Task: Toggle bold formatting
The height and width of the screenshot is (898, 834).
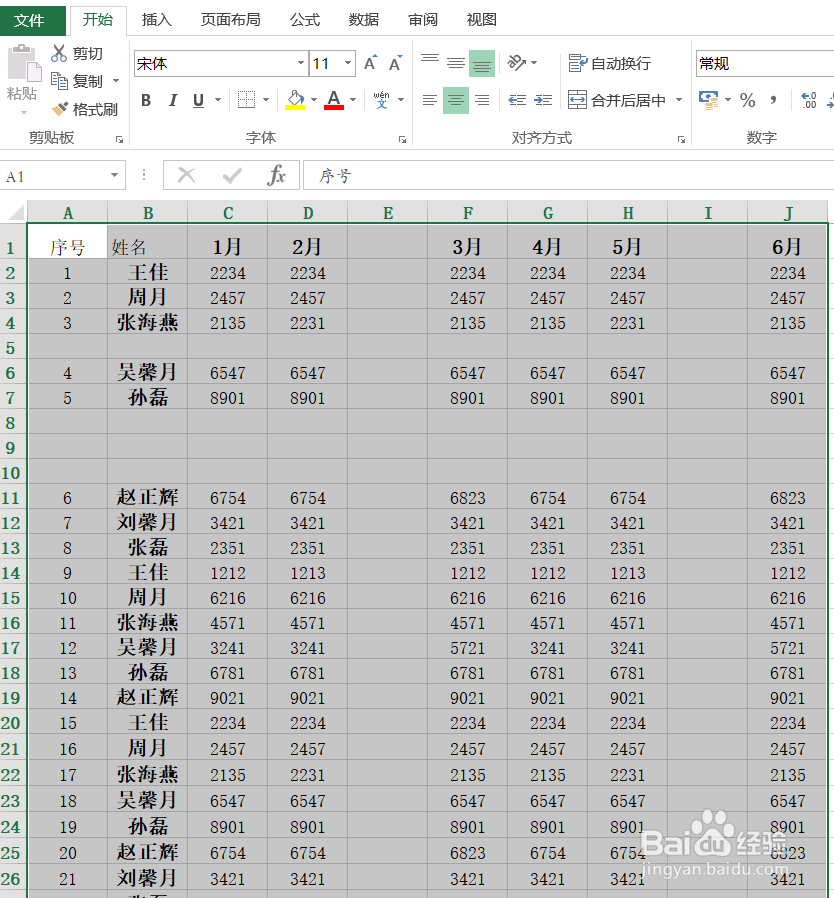Action: click(145, 100)
